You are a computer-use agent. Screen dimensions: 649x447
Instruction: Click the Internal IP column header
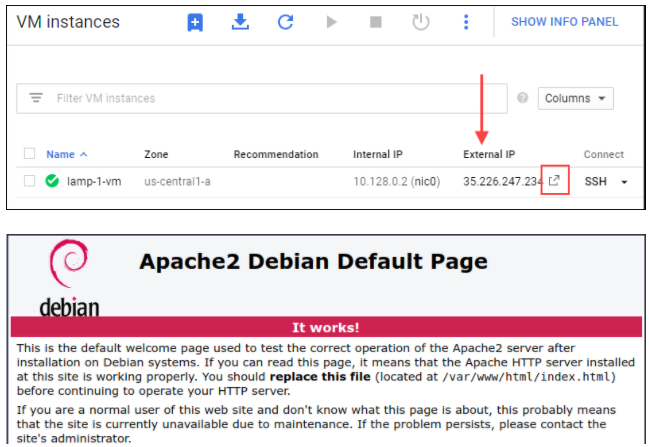[x=377, y=154]
